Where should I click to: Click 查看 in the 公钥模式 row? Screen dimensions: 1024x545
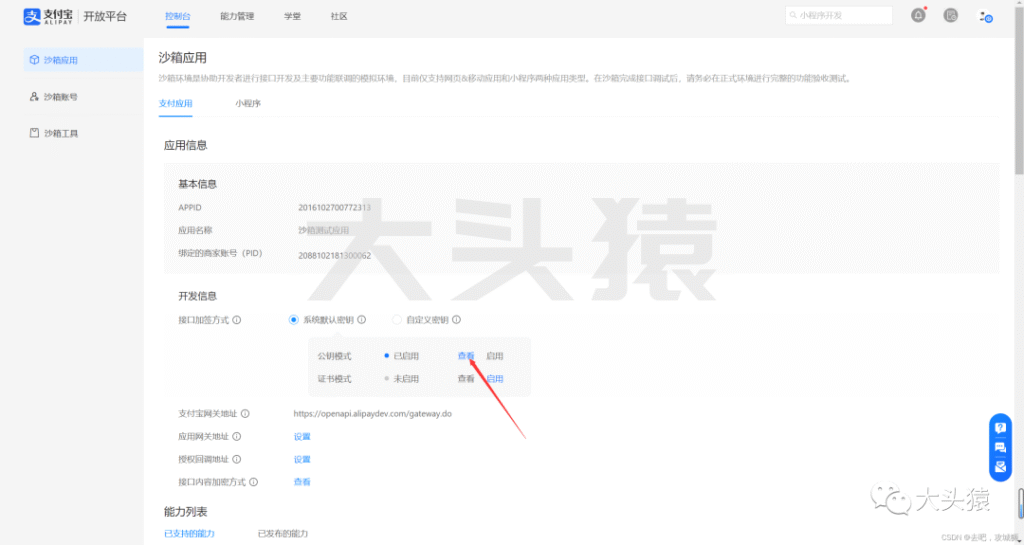pyautogui.click(x=466, y=356)
